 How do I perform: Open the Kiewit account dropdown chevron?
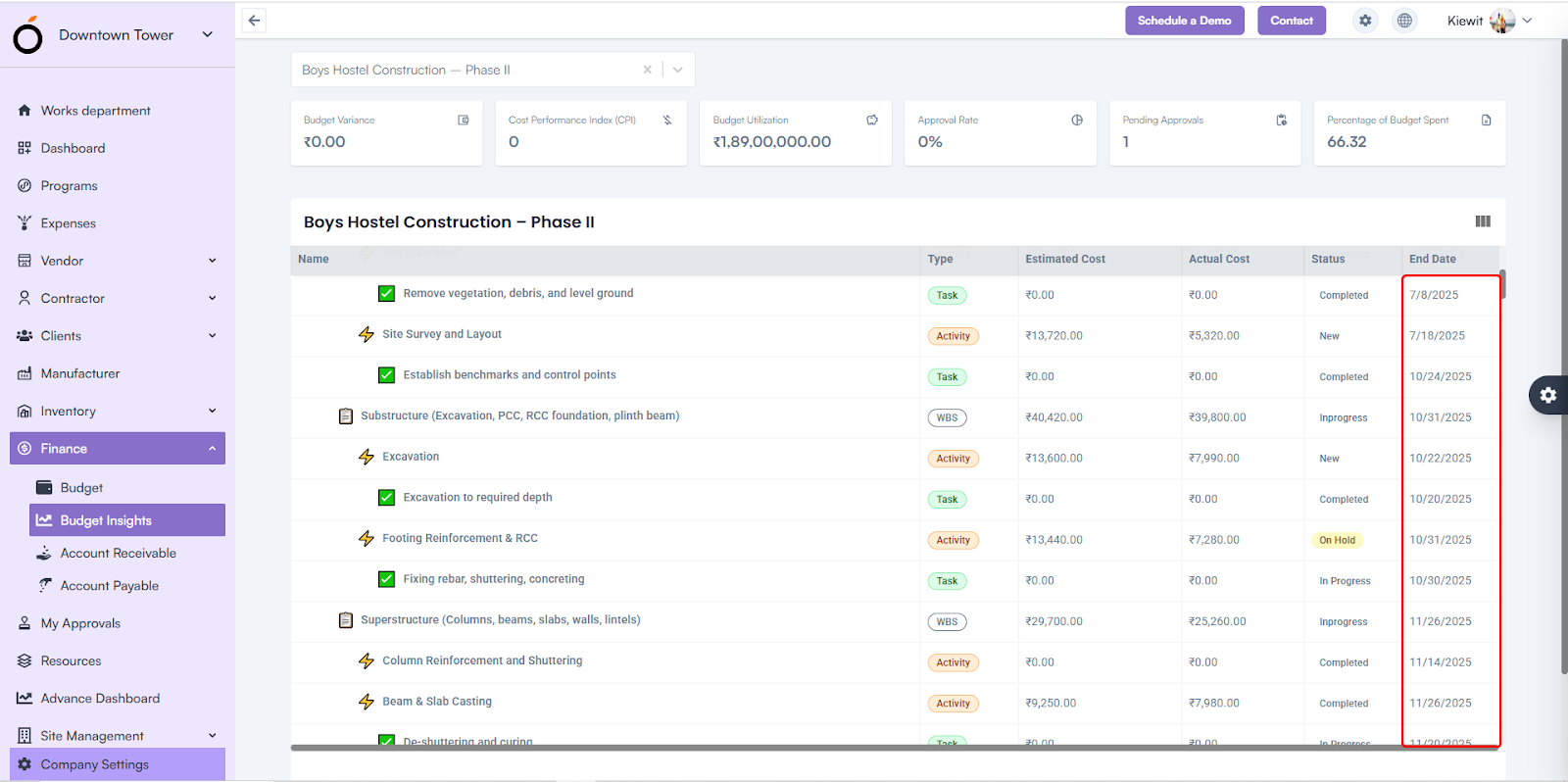coord(1527,21)
